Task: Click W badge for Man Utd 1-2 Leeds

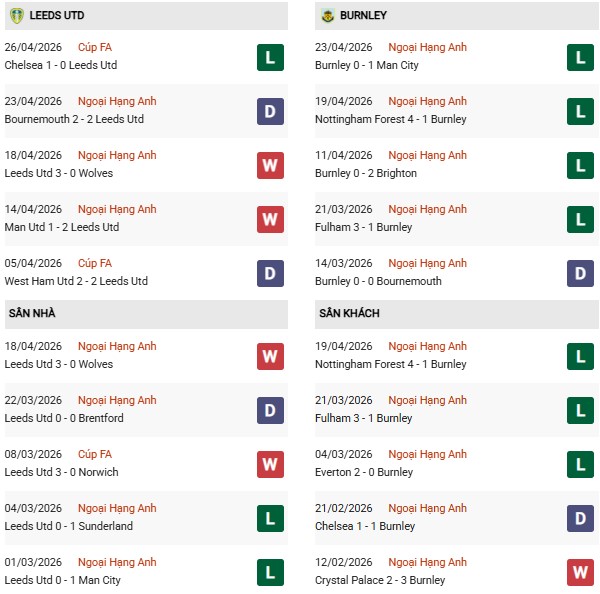Action: pos(270,219)
